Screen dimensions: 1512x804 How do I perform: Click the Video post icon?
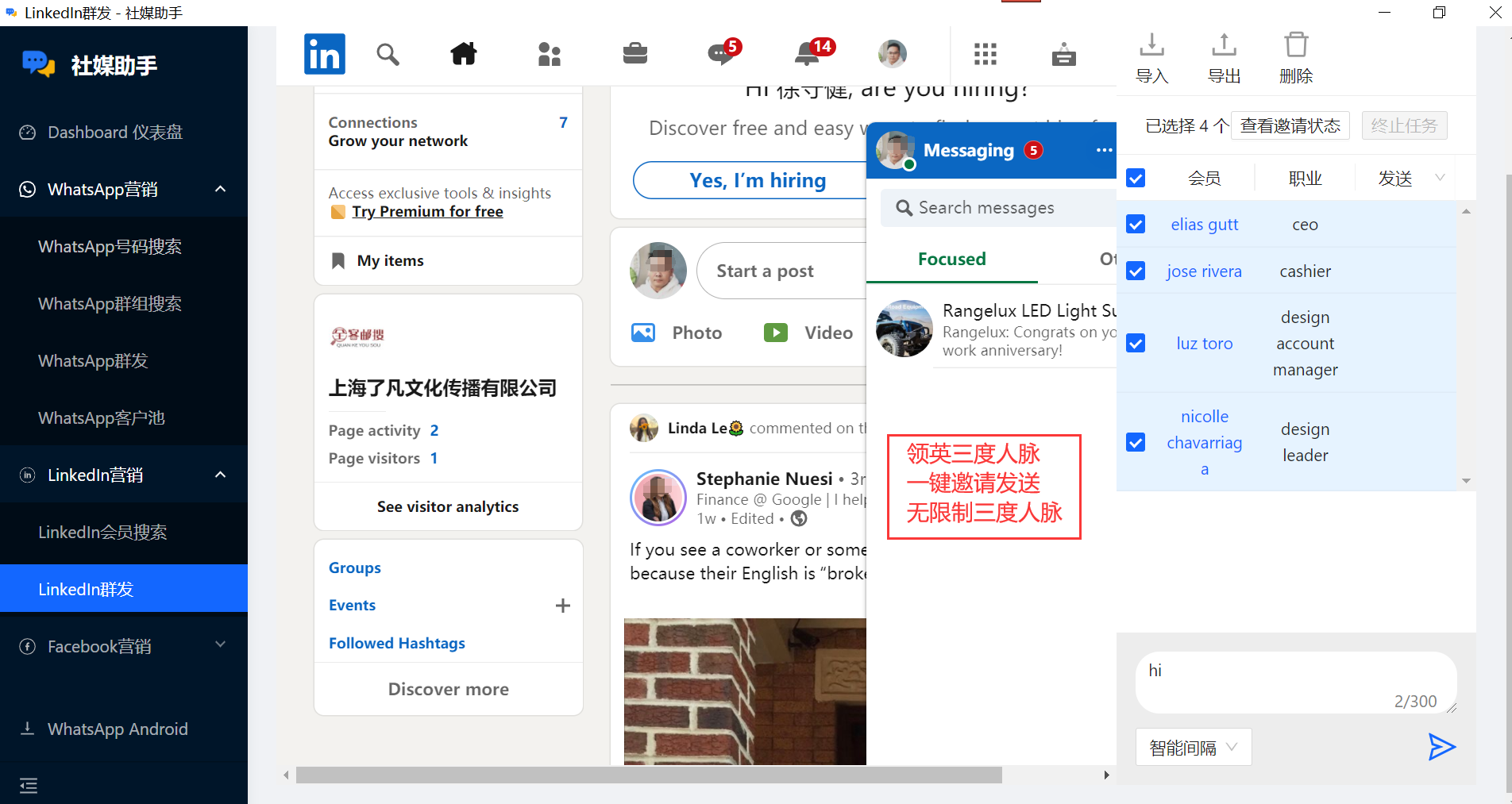(x=776, y=333)
